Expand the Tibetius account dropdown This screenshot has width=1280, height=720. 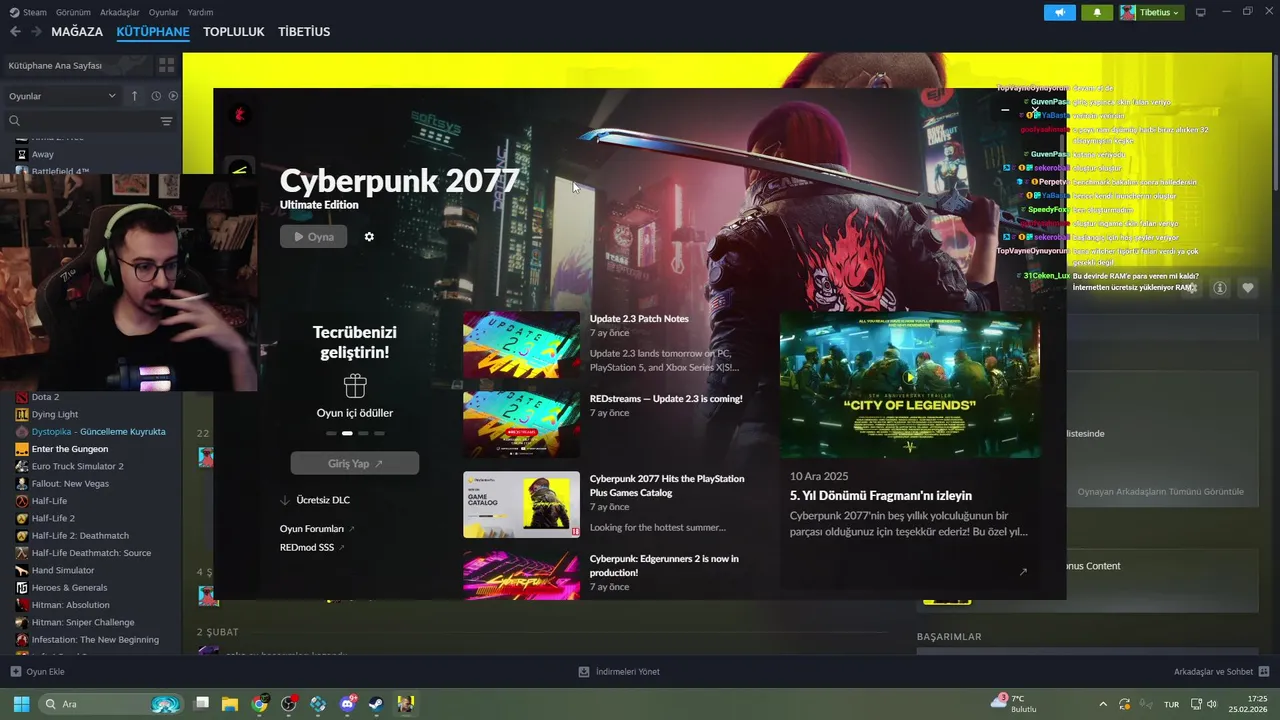[x=1151, y=12]
